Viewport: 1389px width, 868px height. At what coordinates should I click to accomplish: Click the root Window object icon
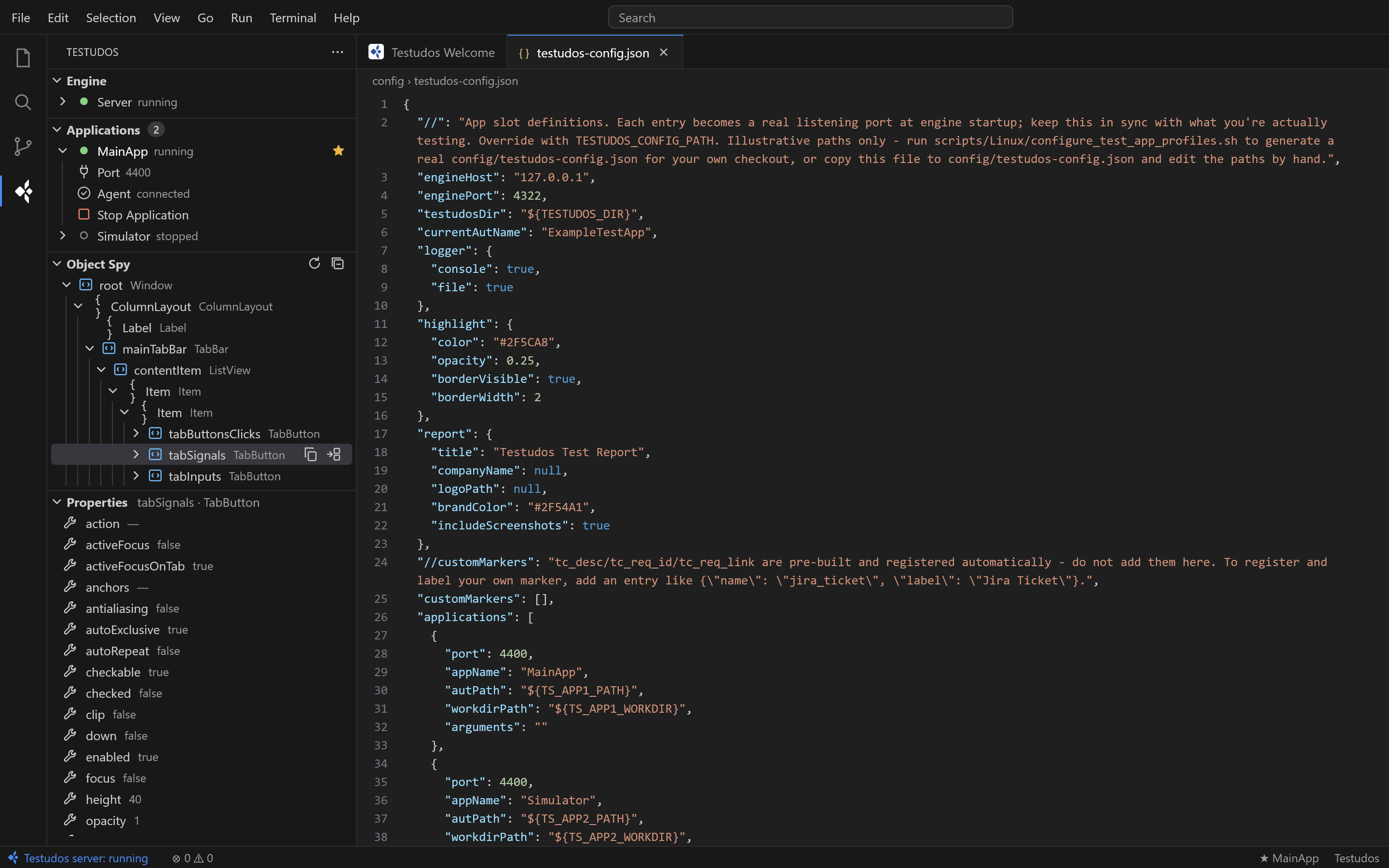85,285
